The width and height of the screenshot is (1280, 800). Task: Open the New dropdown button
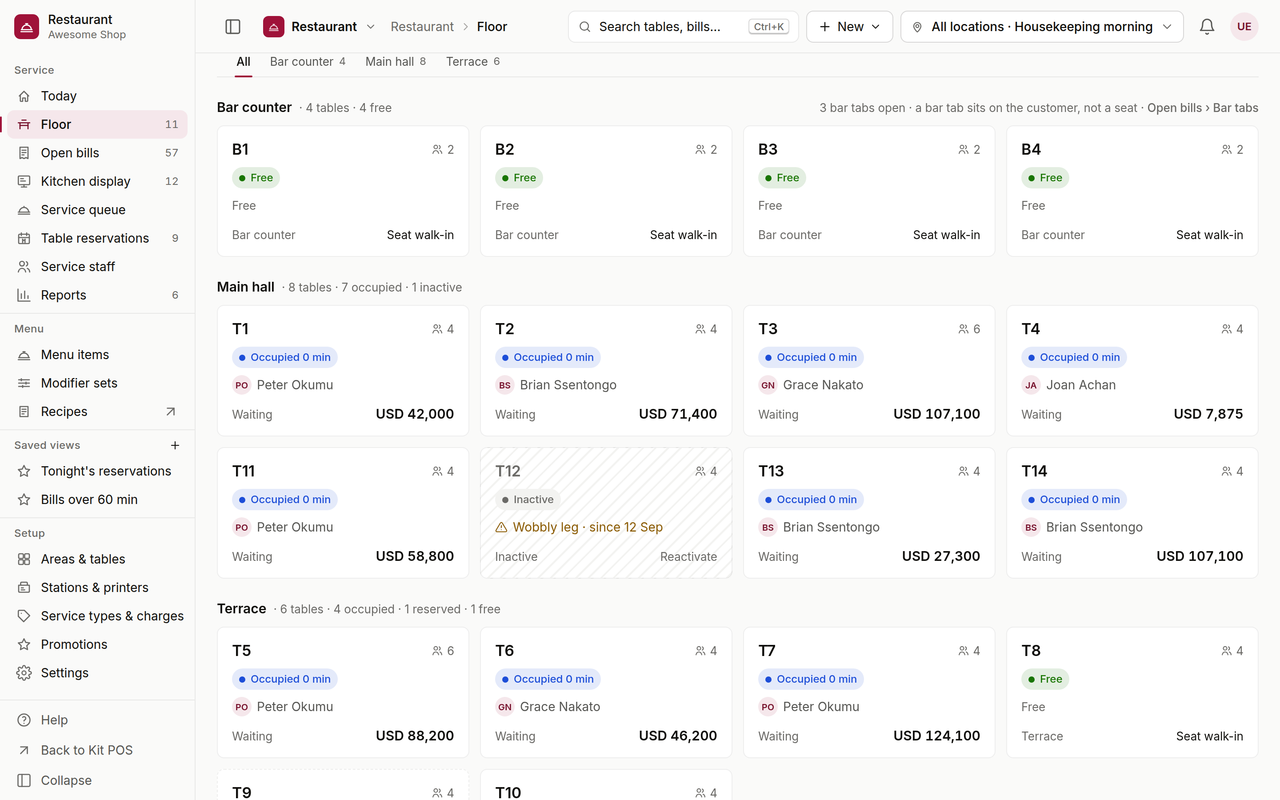point(849,27)
